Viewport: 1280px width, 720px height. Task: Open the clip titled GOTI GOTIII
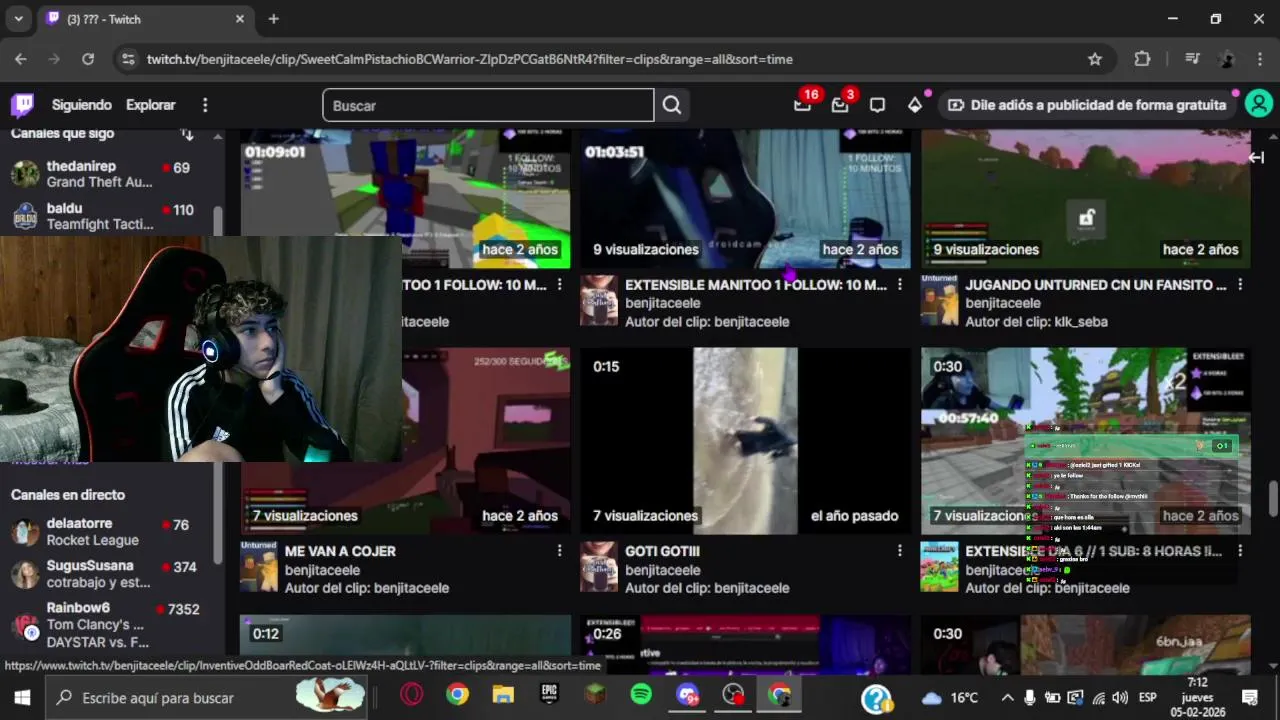pos(662,551)
